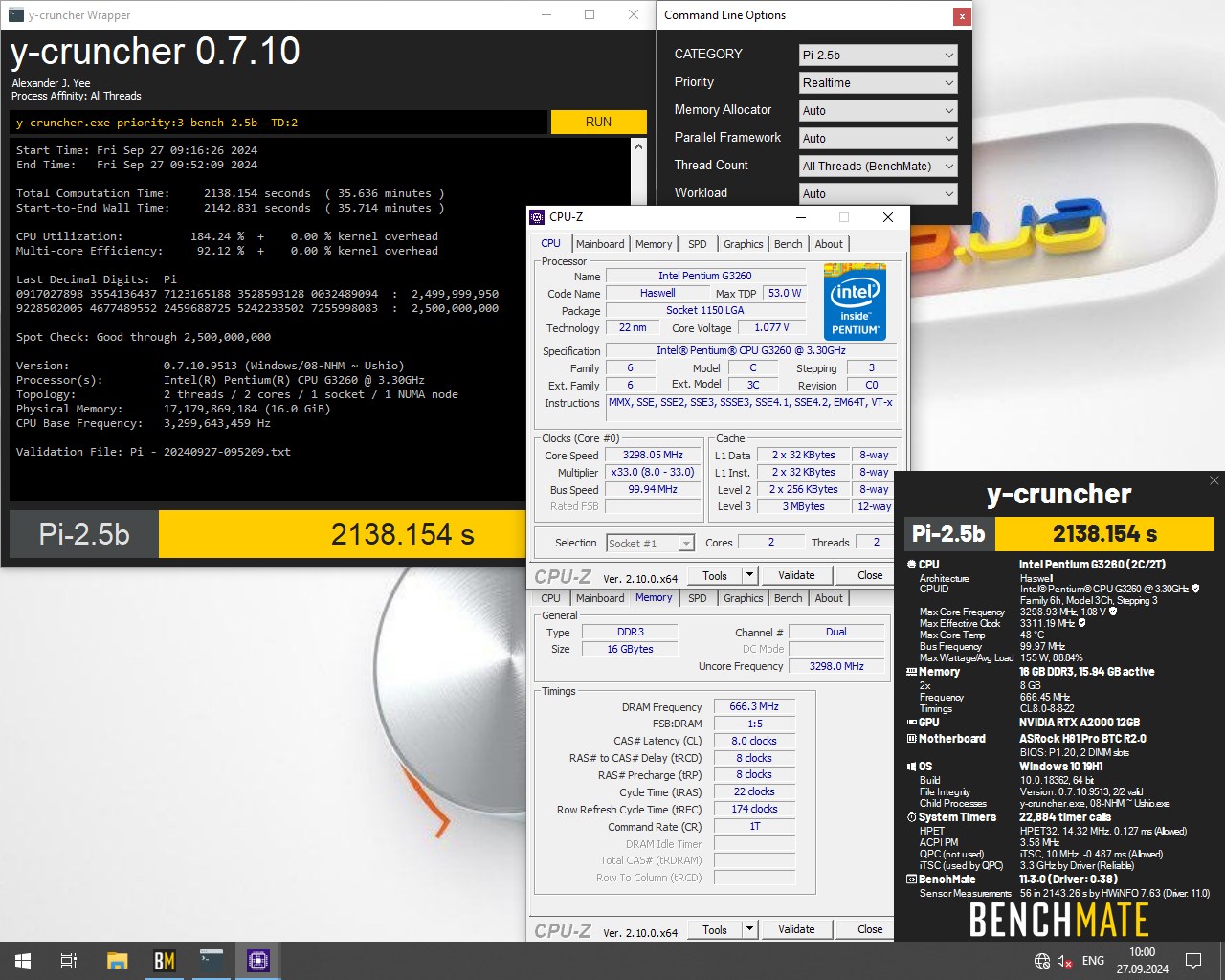Click the Code Name Haswell field
The height and width of the screenshot is (980, 1225).
[657, 294]
